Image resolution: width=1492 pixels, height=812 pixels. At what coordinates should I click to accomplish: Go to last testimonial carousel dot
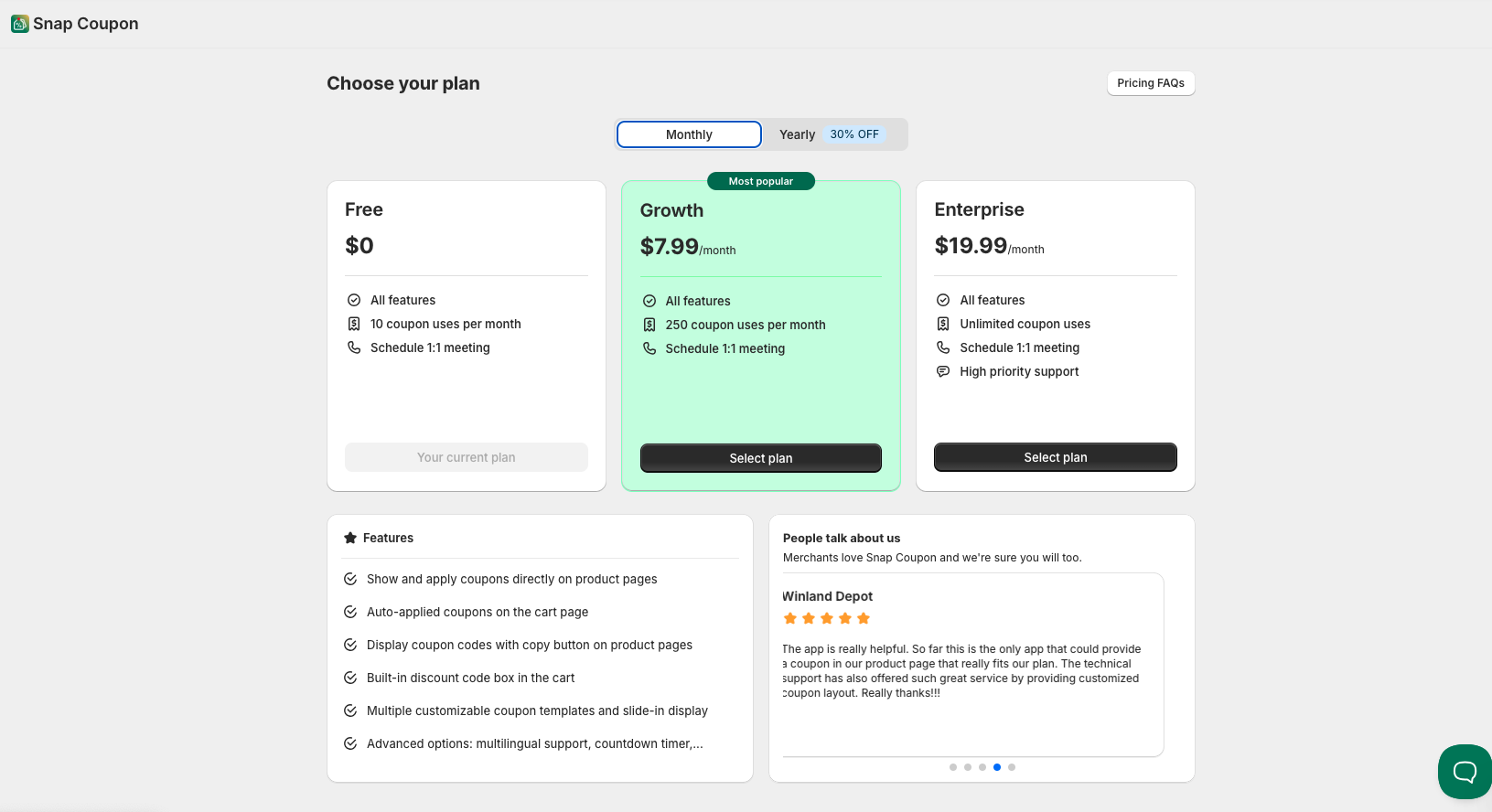click(x=1012, y=767)
